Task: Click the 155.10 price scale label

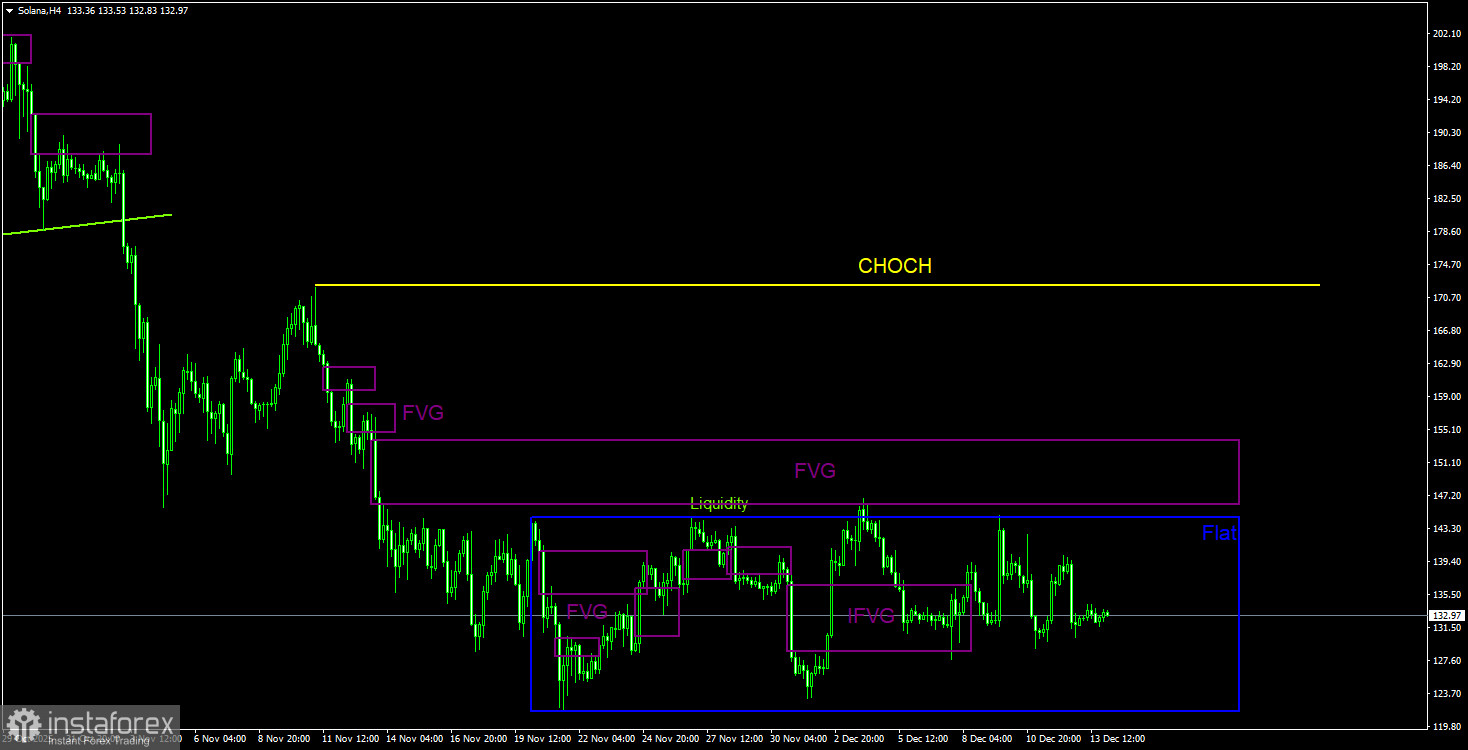Action: [1445, 430]
